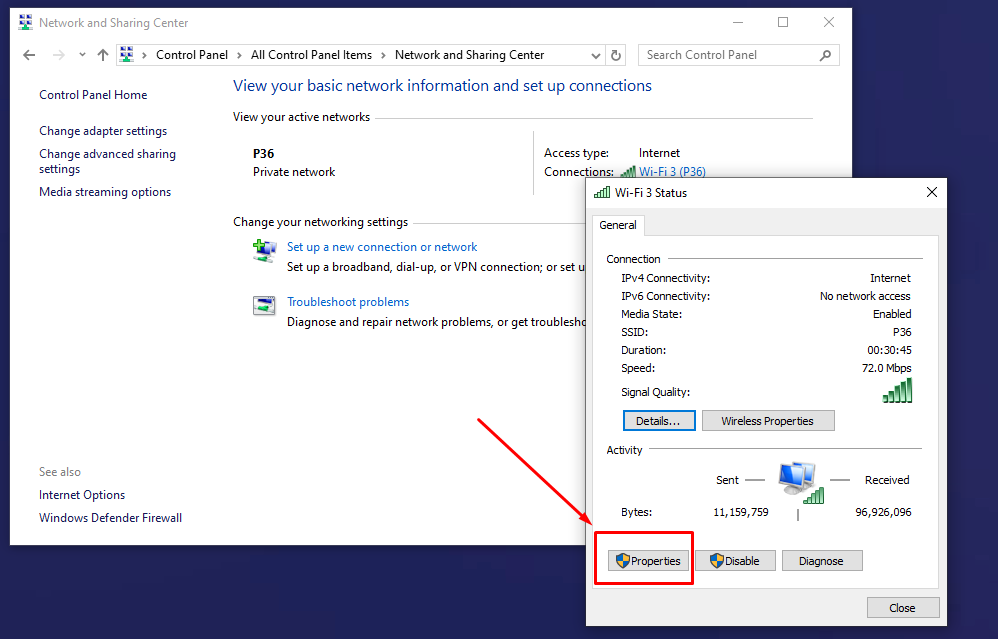The image size is (998, 639).
Task: Open address bar history dropdown
Action: 596,55
